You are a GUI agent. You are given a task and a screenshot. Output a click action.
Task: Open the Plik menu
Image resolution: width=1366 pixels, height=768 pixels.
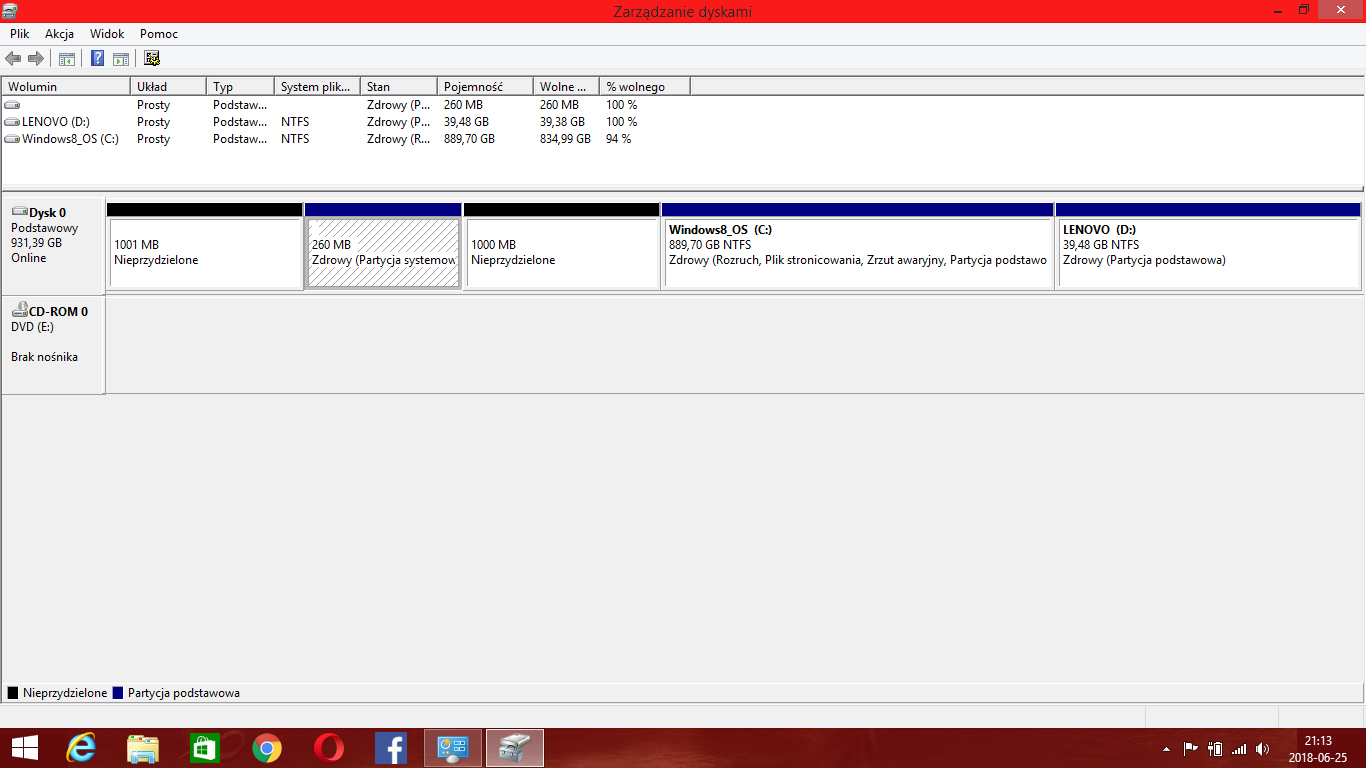point(20,34)
